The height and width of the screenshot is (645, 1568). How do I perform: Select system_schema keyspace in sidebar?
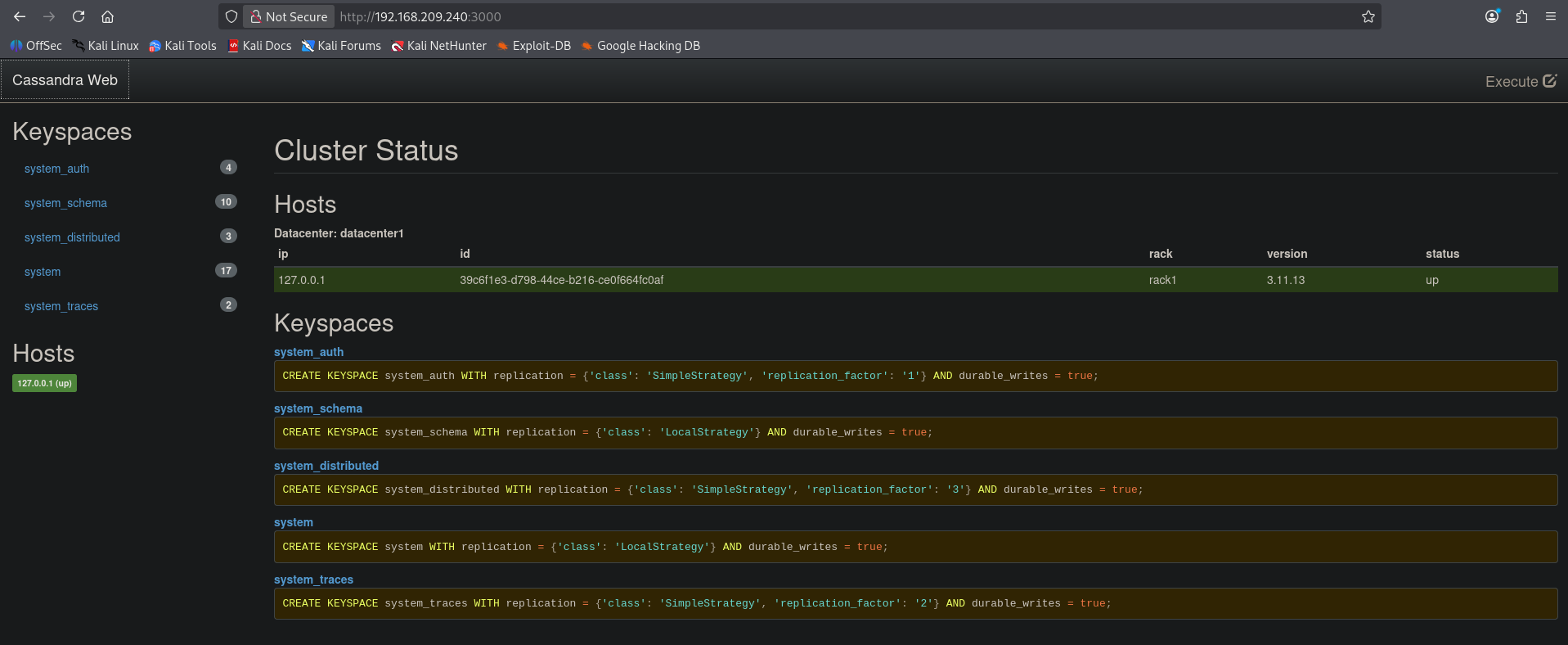[x=65, y=203]
